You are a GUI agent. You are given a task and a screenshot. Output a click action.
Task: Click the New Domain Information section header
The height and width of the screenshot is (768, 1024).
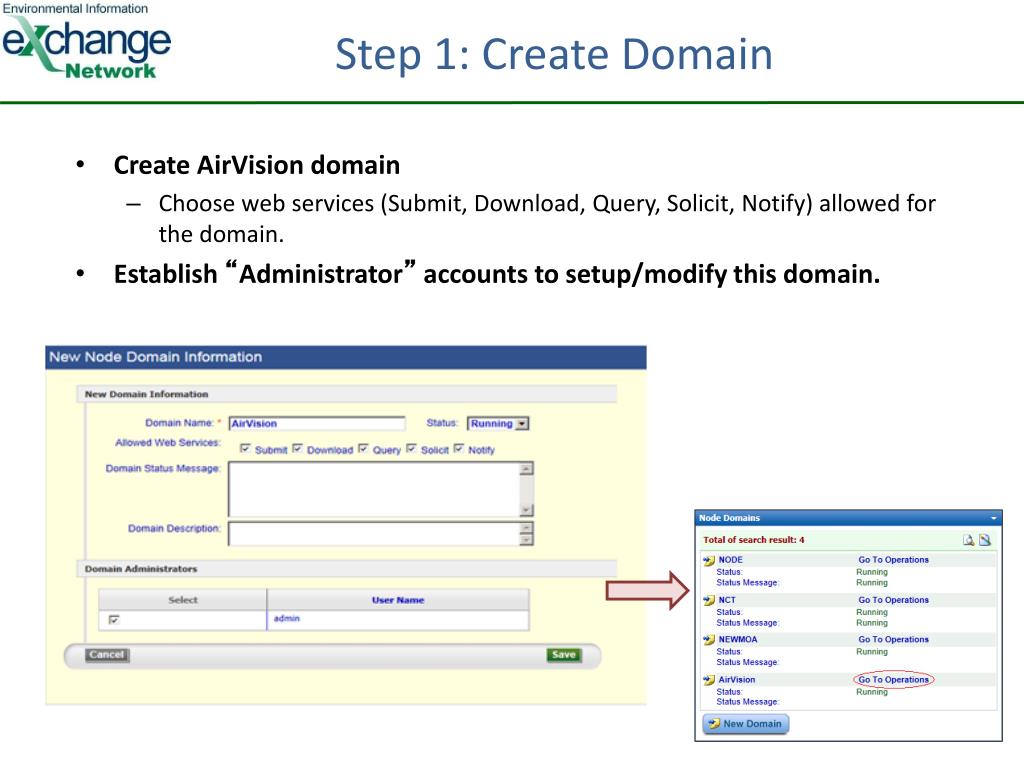(347, 394)
